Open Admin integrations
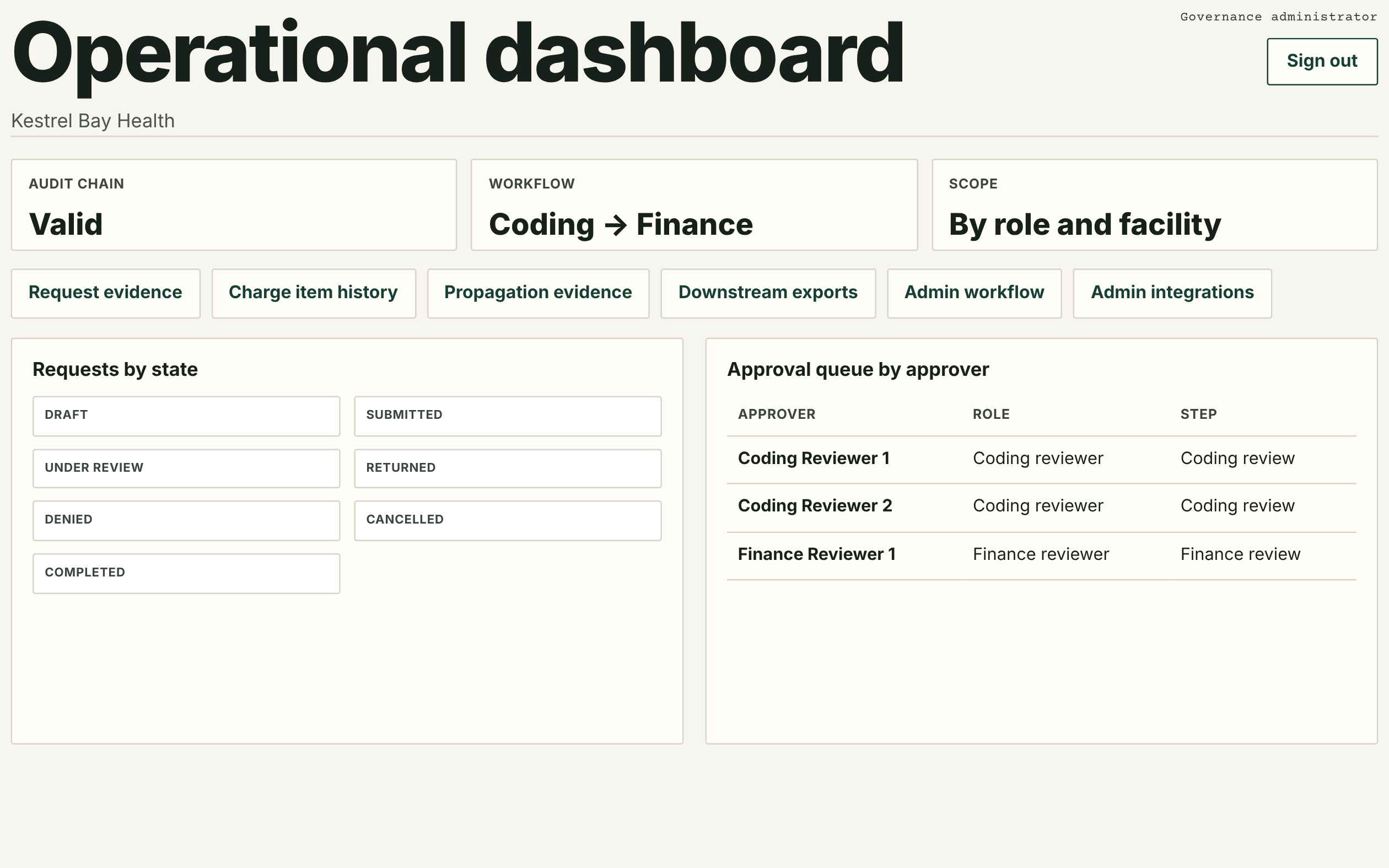The height and width of the screenshot is (868, 1389). [x=1172, y=293]
